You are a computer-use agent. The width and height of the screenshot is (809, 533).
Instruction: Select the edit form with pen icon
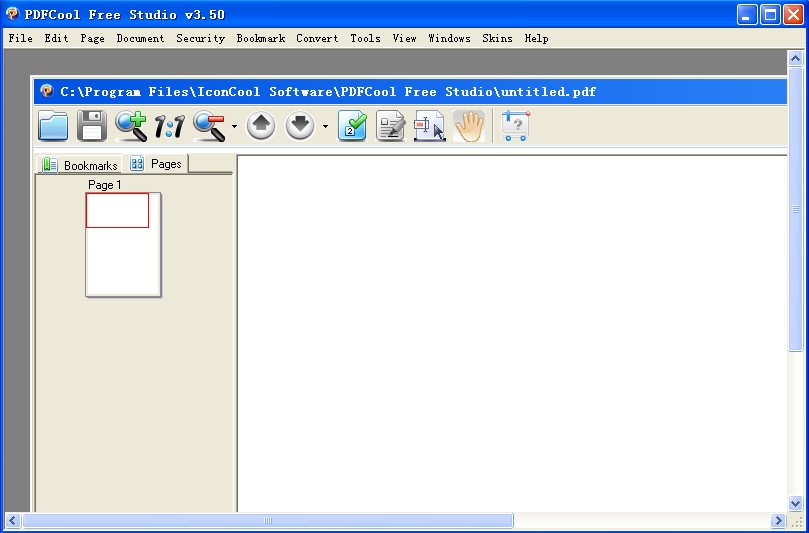[391, 126]
